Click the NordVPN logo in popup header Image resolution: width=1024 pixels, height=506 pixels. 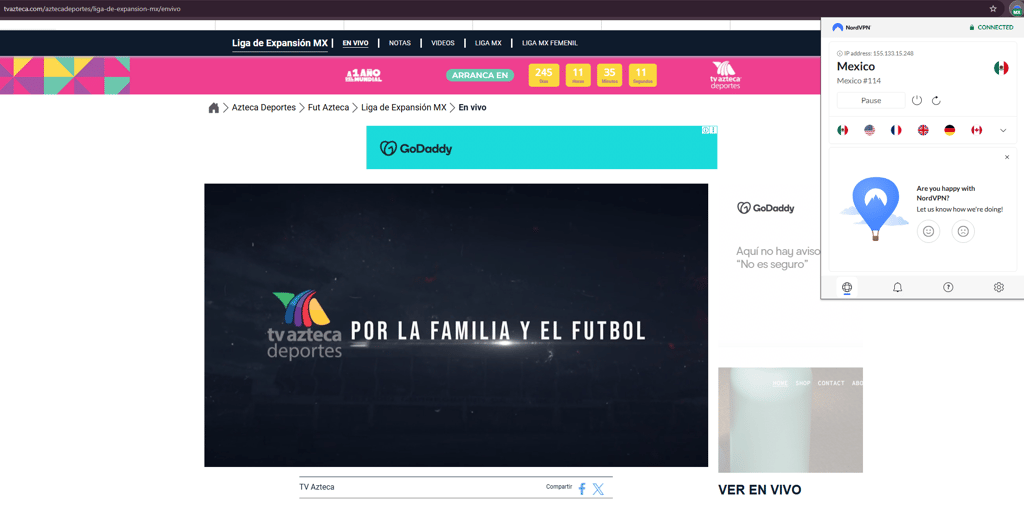pyautogui.click(x=852, y=27)
